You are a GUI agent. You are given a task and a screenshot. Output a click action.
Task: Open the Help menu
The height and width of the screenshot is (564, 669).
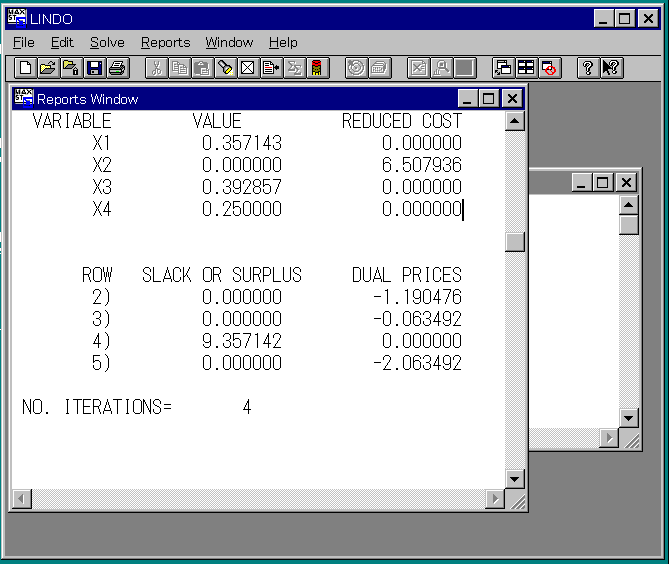click(283, 42)
